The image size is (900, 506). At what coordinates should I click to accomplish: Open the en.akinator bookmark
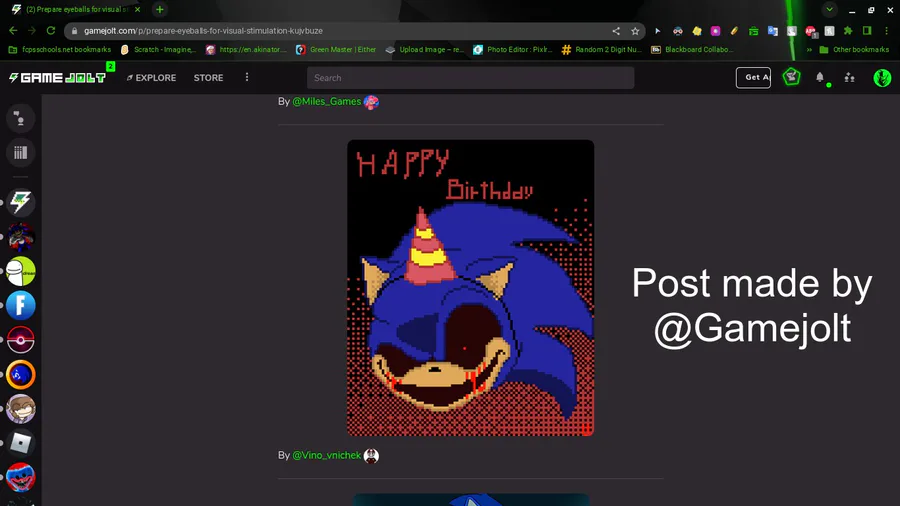(x=246, y=50)
